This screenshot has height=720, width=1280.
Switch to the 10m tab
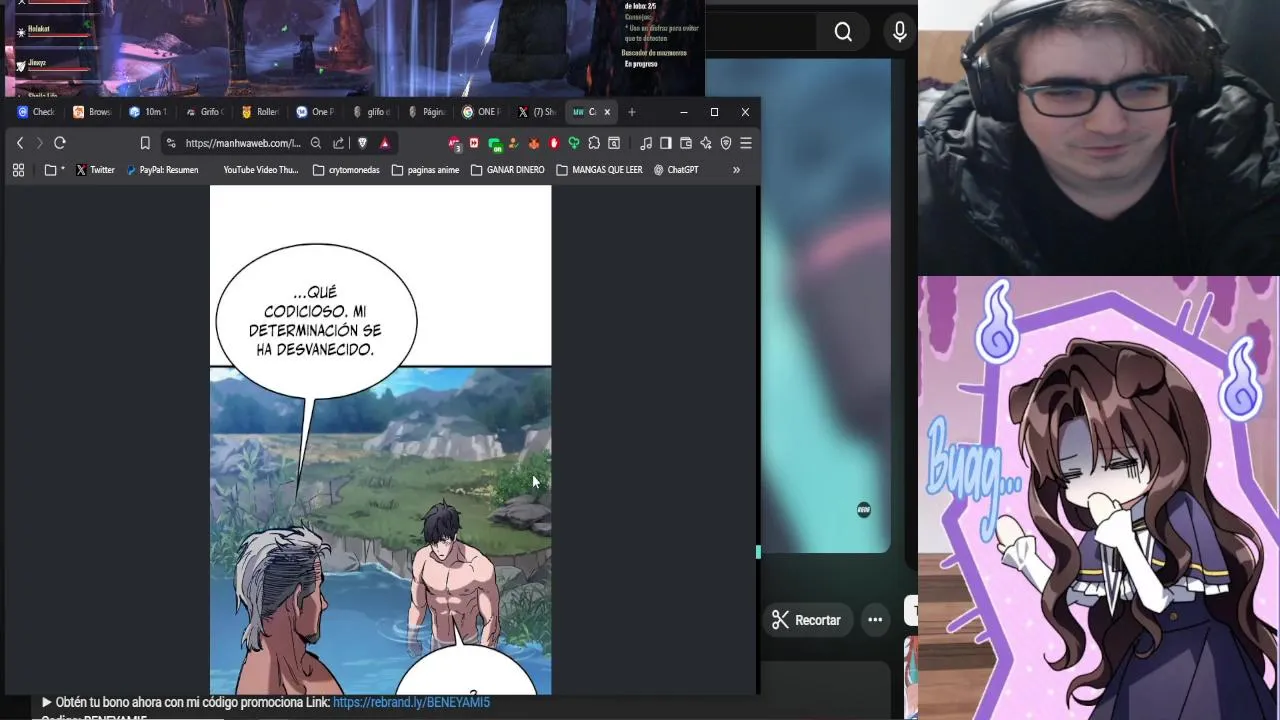point(148,112)
